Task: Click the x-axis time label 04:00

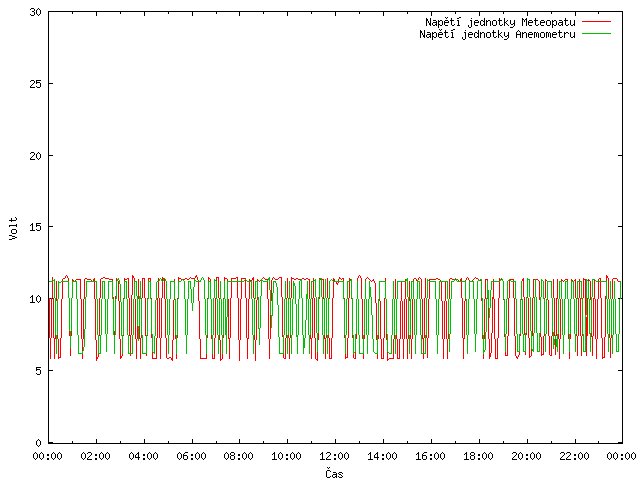Action: click(143, 456)
